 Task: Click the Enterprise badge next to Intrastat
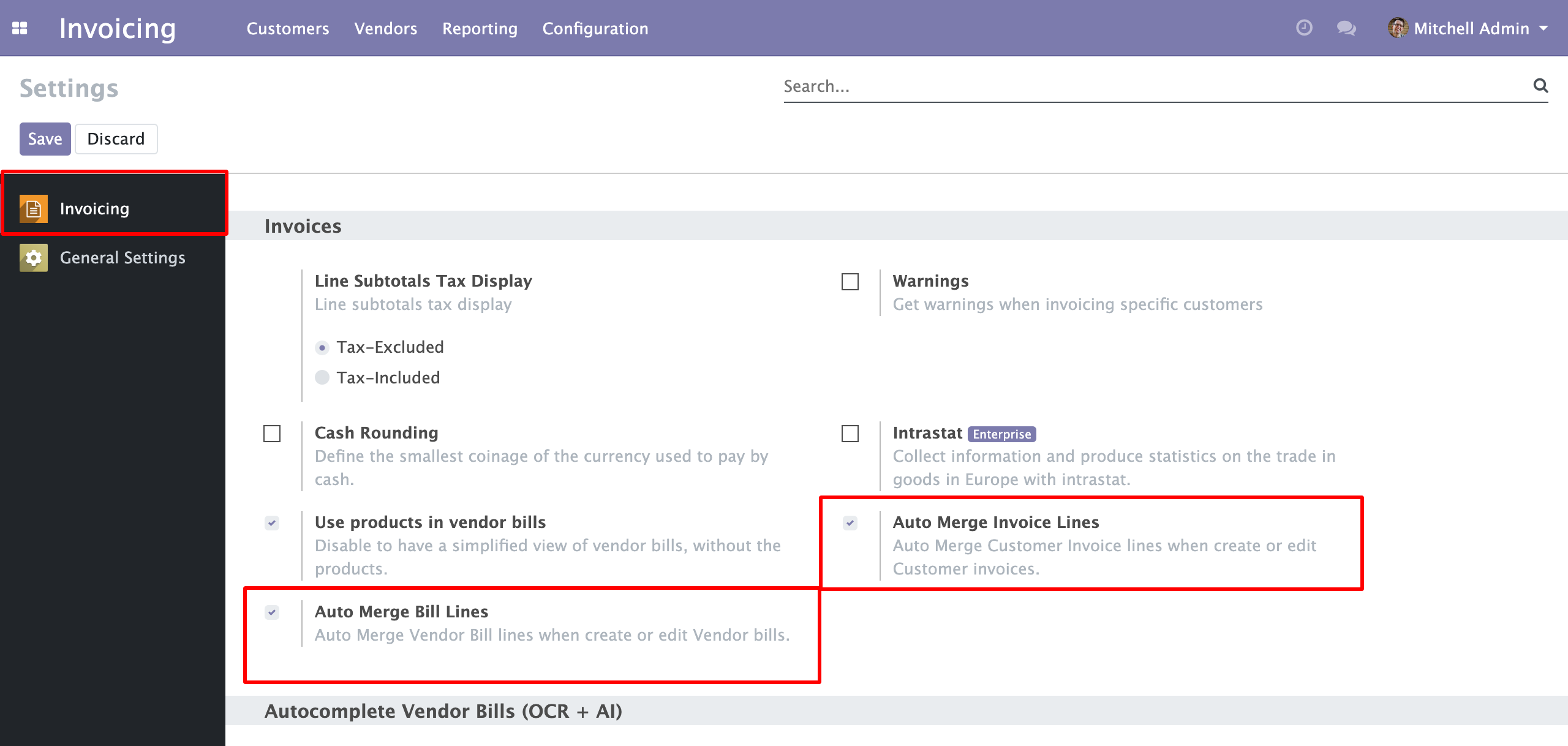coord(1001,434)
